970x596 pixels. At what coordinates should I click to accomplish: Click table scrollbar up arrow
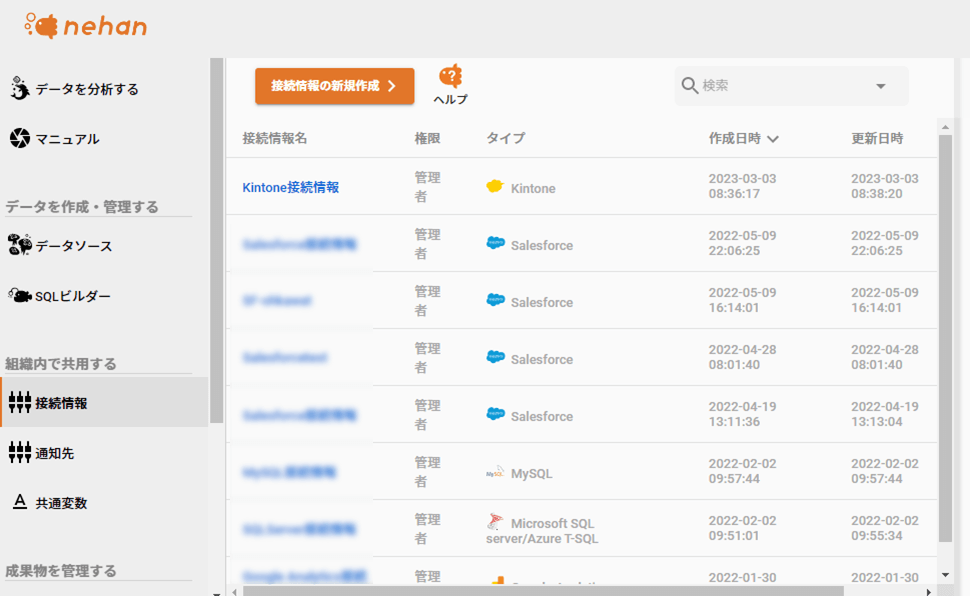click(x=945, y=127)
